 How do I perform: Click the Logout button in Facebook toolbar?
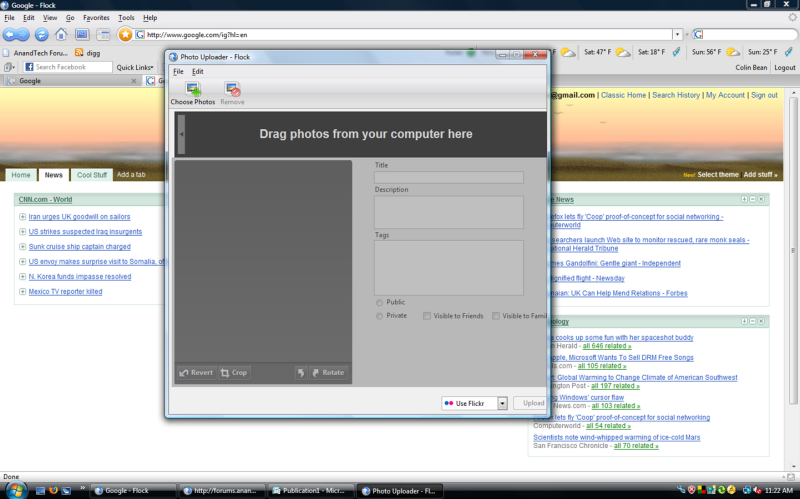pos(784,67)
